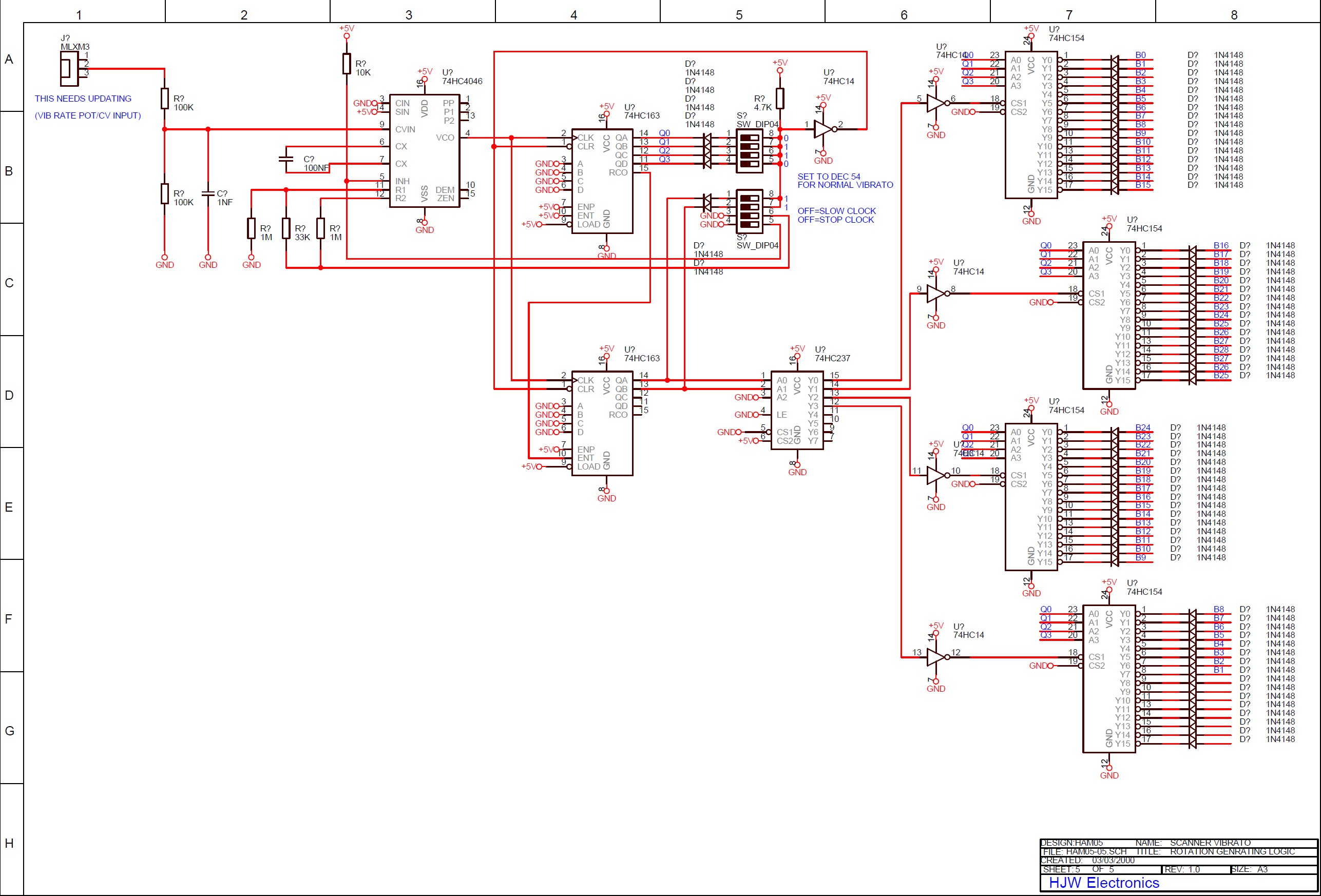Select the 33K resistor symbol
The width and height of the screenshot is (1321, 896).
coord(286,228)
